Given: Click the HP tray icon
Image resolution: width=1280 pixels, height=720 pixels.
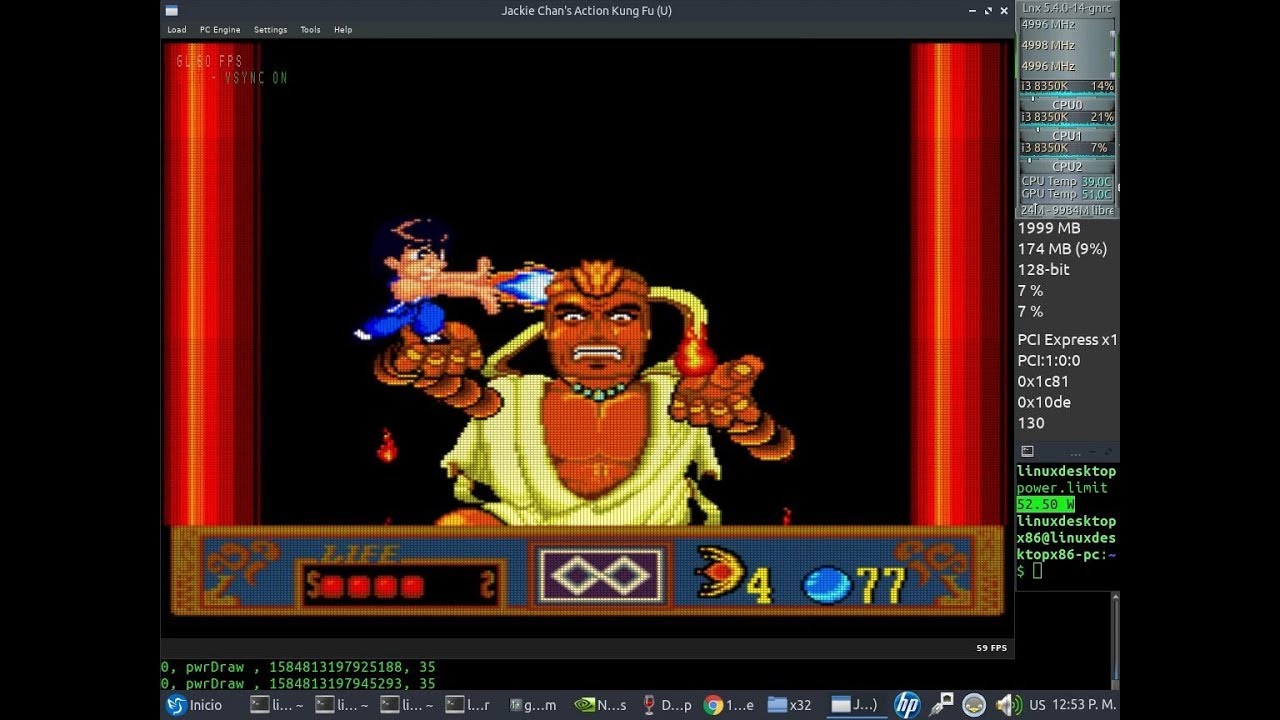Looking at the screenshot, I should tap(907, 705).
